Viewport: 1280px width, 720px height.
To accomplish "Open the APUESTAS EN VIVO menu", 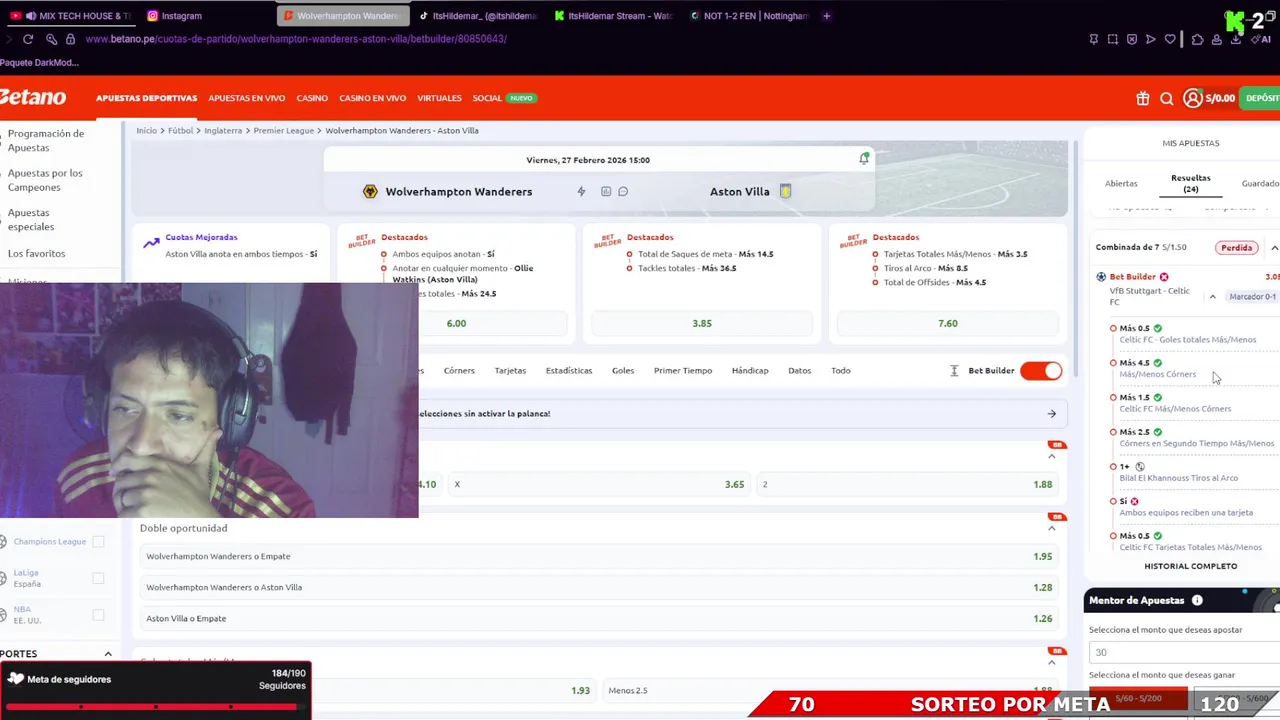I will pyautogui.click(x=246, y=98).
